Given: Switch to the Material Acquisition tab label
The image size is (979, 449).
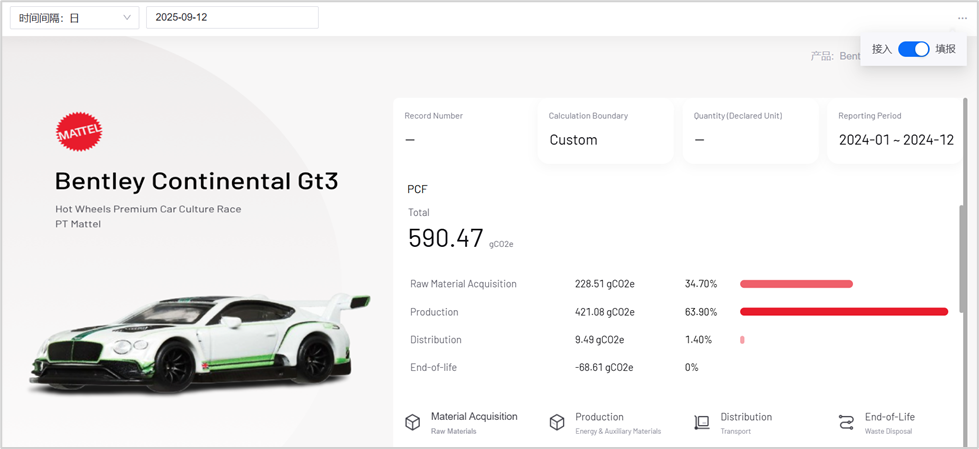Looking at the screenshot, I should pos(474,417).
